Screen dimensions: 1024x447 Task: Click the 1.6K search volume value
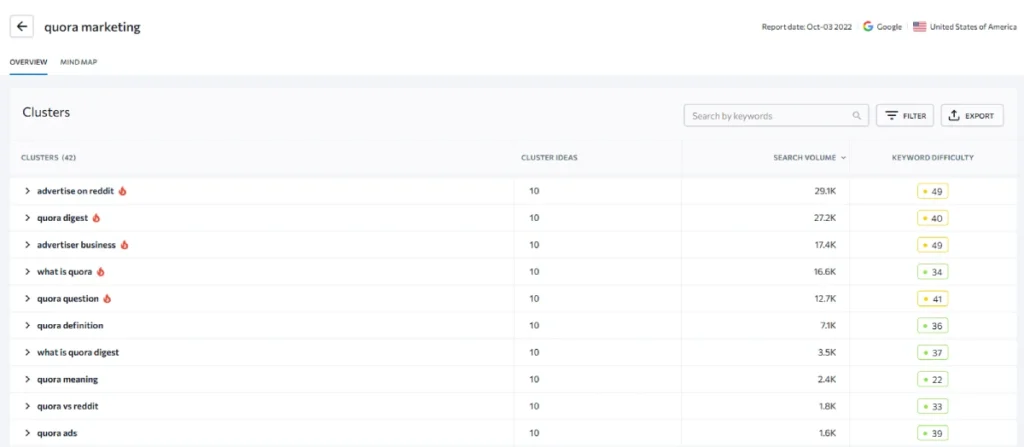pyautogui.click(x=827, y=433)
